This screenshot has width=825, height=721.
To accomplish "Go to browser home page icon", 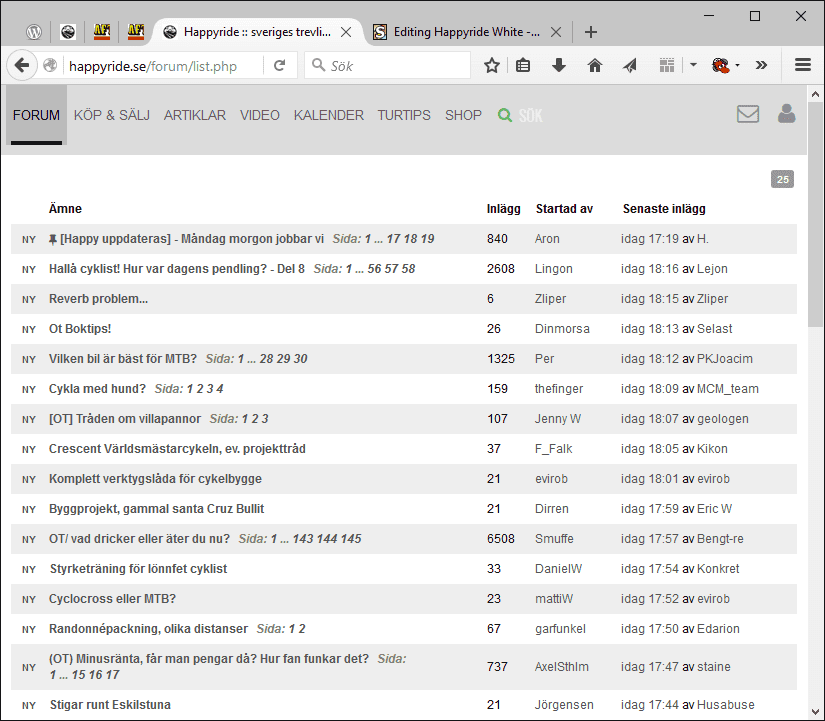I will coord(594,66).
